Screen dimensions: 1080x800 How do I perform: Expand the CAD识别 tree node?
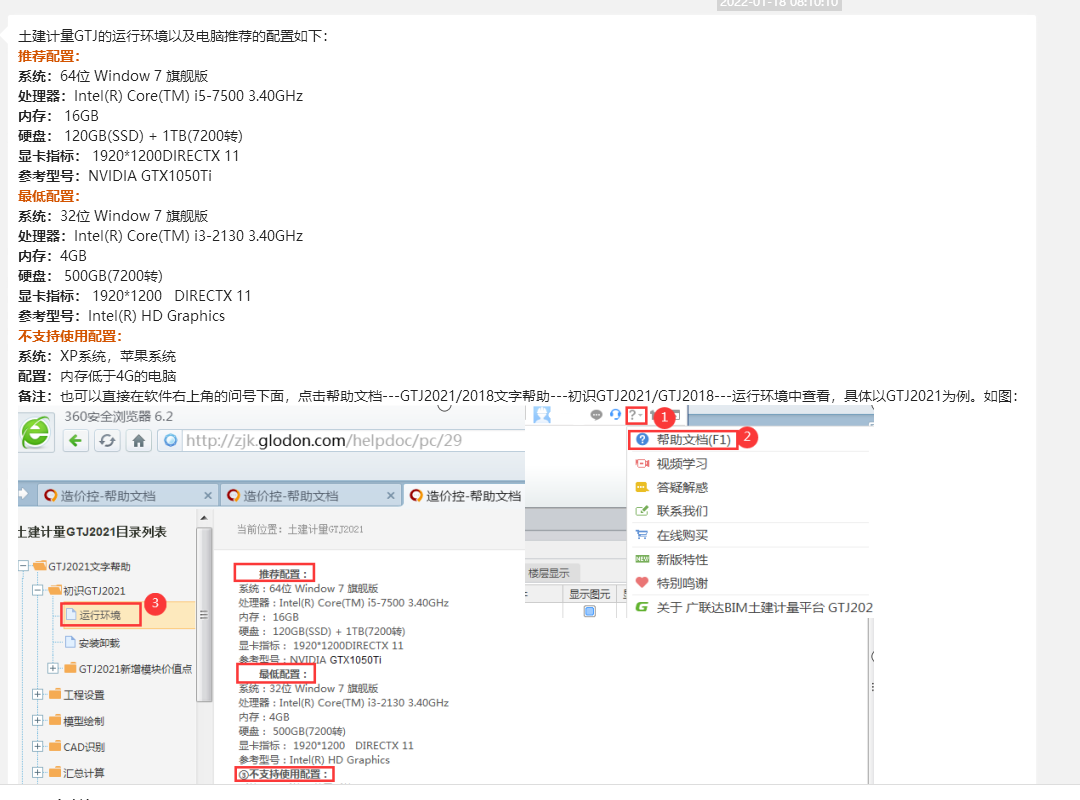(x=38, y=746)
